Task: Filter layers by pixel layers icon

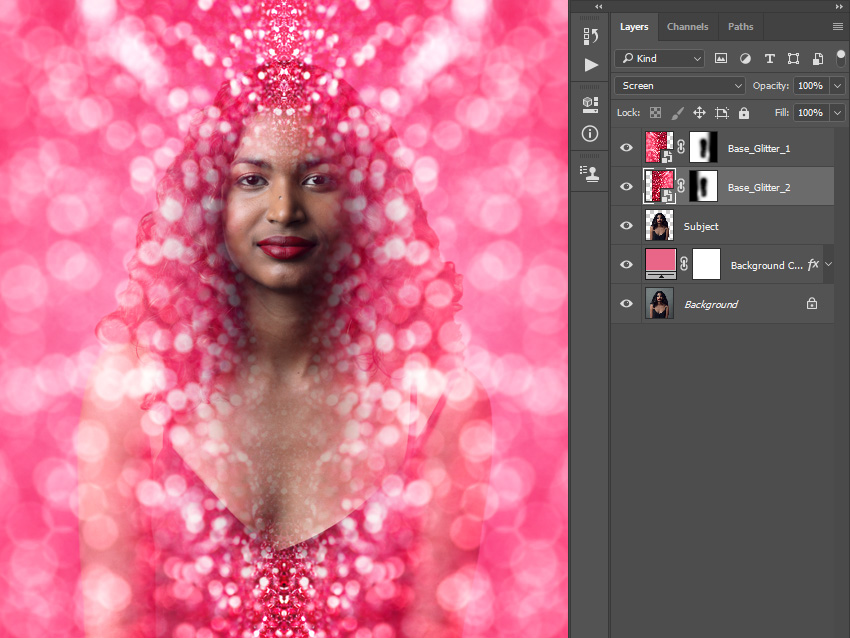Action: pyautogui.click(x=720, y=59)
